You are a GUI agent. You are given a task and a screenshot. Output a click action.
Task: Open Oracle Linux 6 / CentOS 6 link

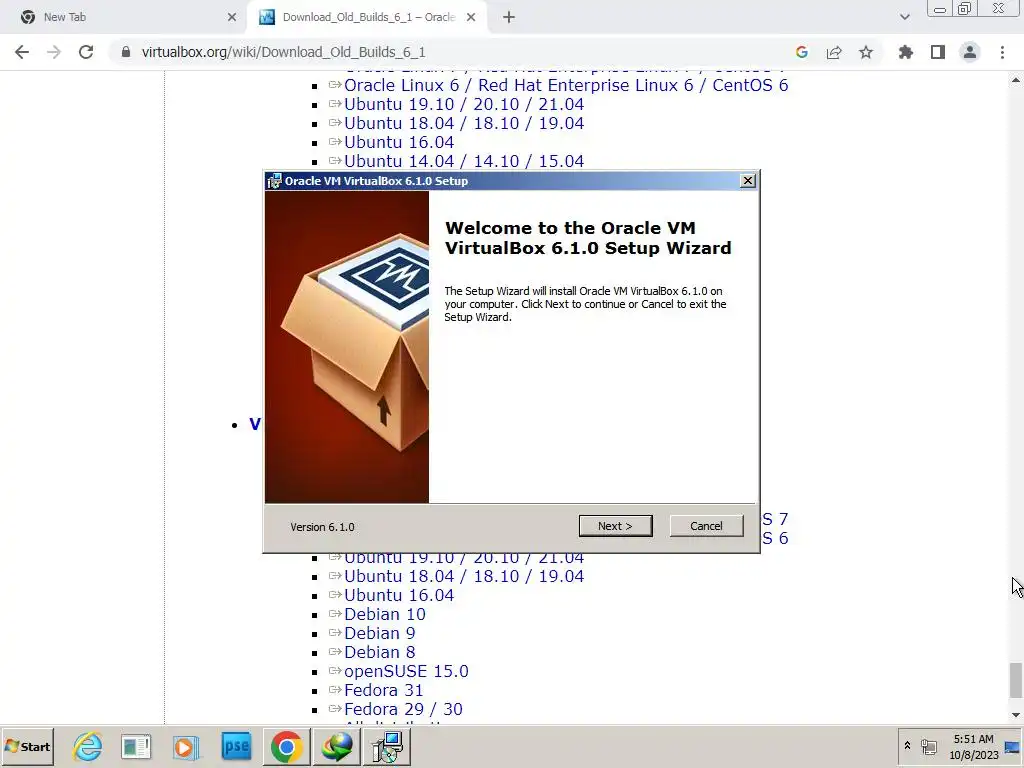click(x=566, y=85)
